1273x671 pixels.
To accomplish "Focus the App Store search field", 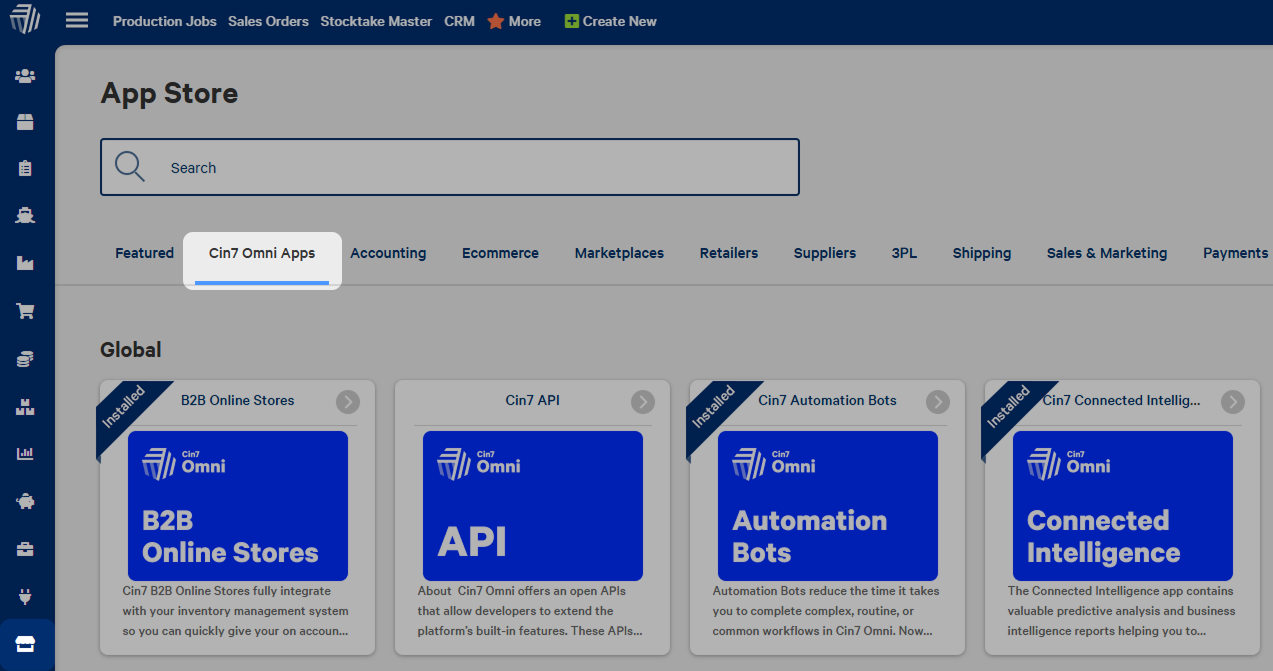I will coord(450,167).
